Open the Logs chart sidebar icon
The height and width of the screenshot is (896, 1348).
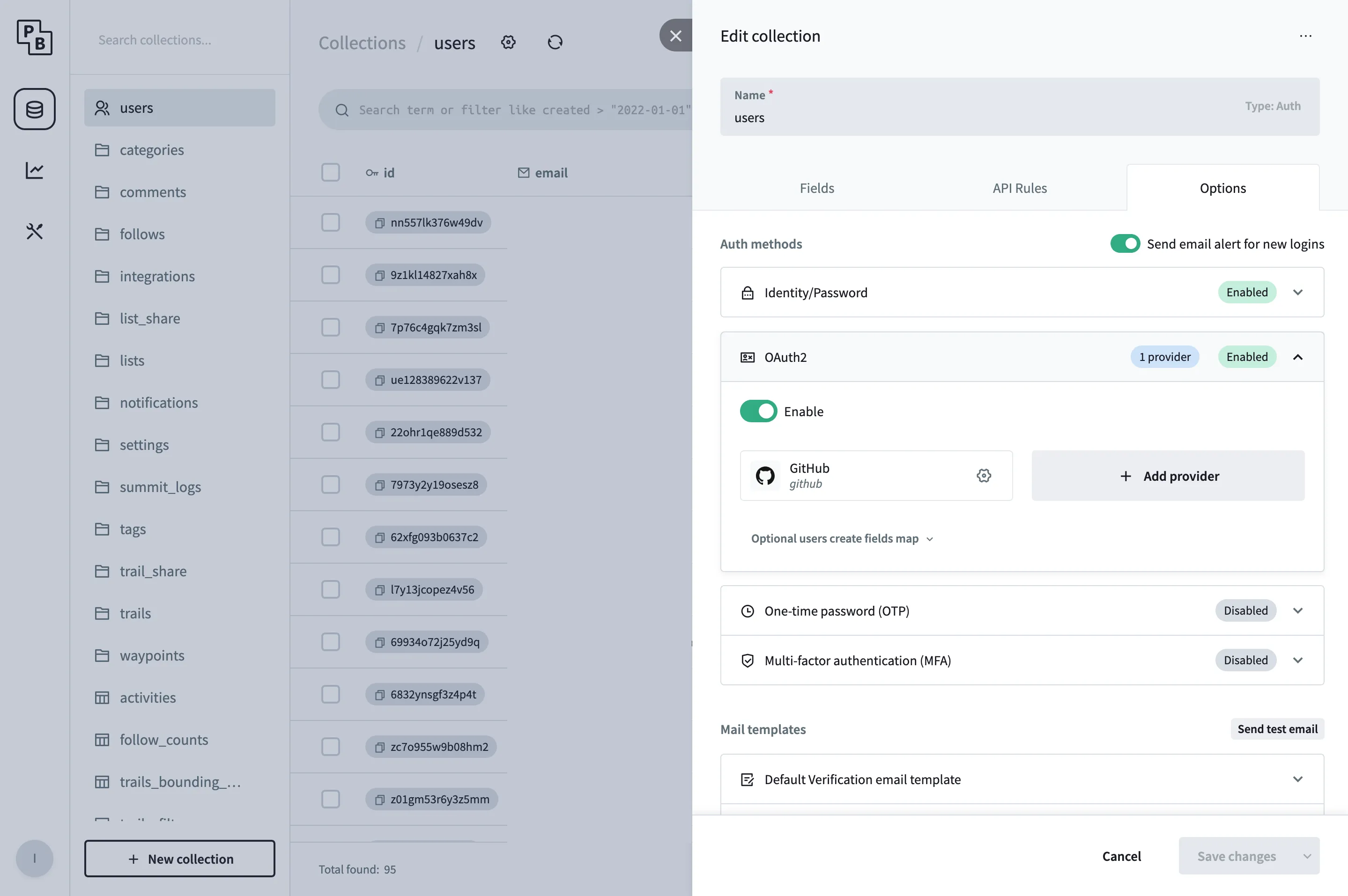click(34, 170)
